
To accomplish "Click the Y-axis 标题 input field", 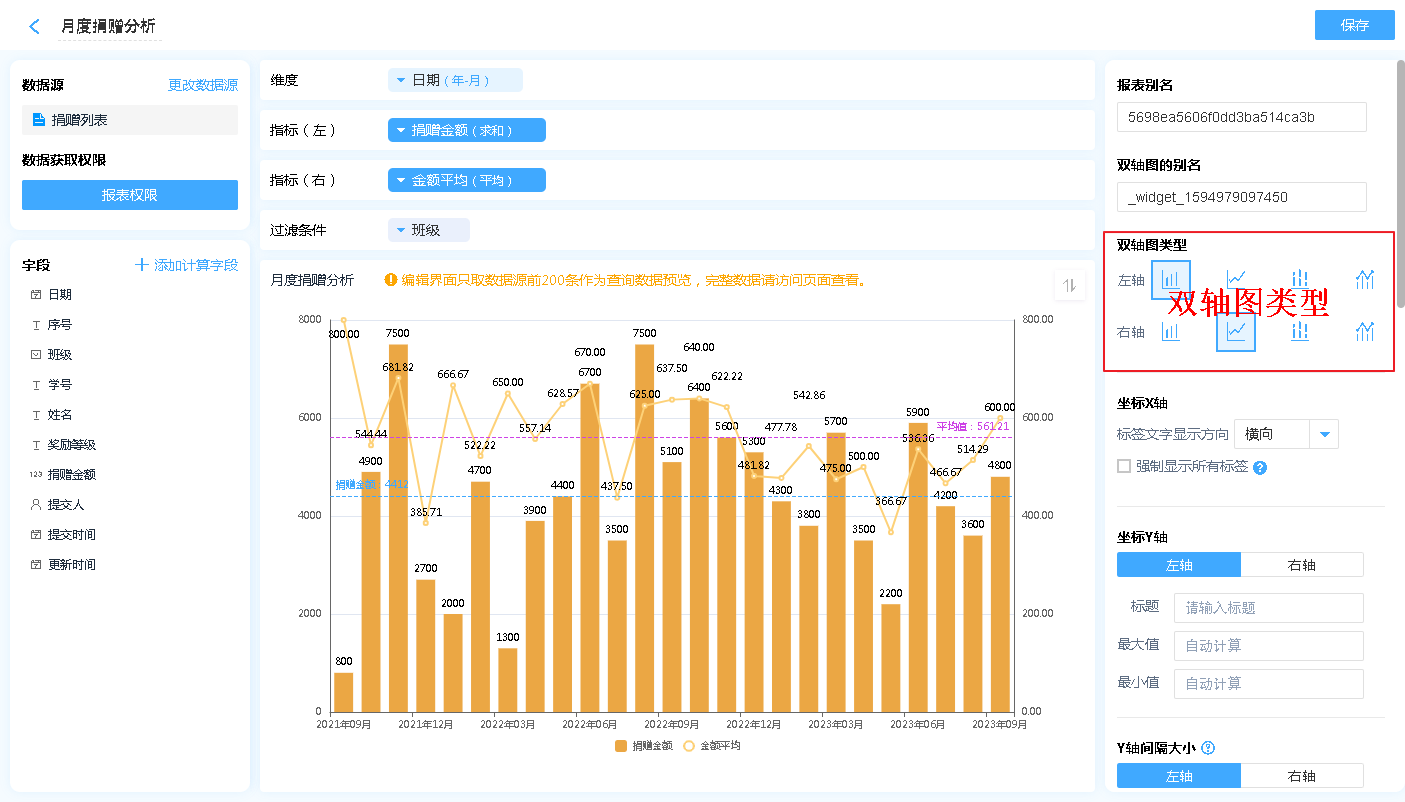I will pyautogui.click(x=1268, y=608).
